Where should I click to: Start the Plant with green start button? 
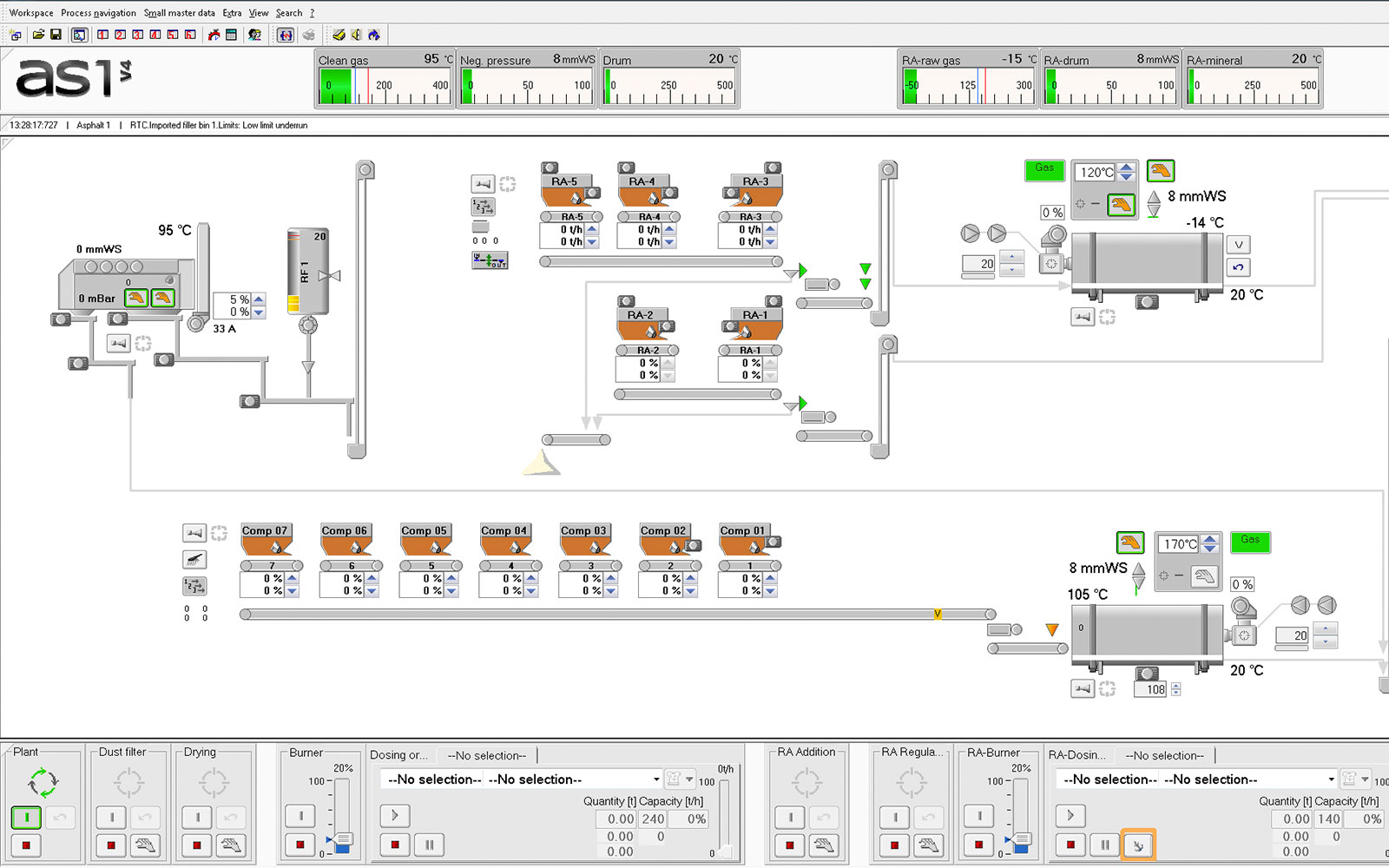point(26,817)
